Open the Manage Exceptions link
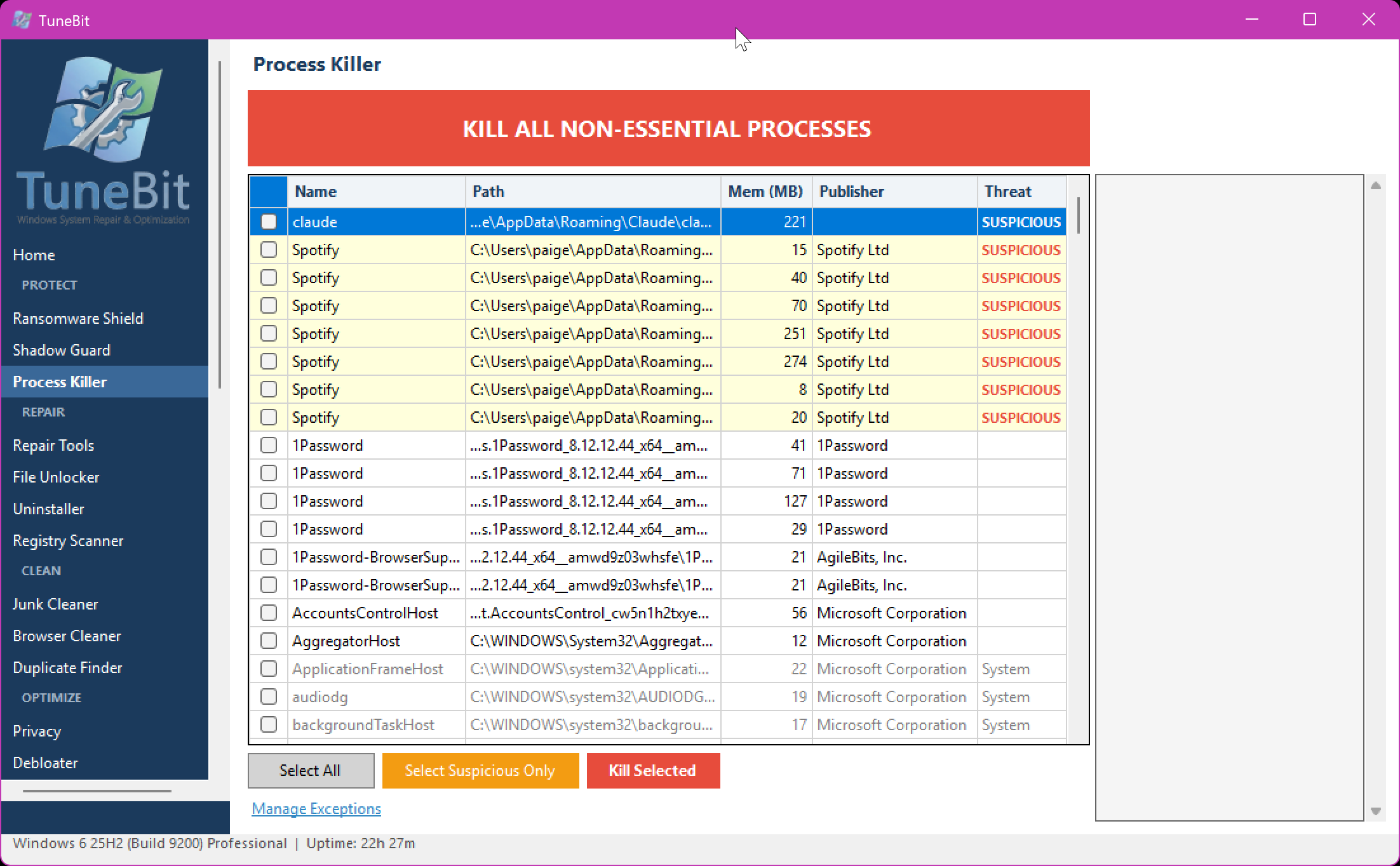This screenshot has width=1400, height=866. [x=316, y=808]
